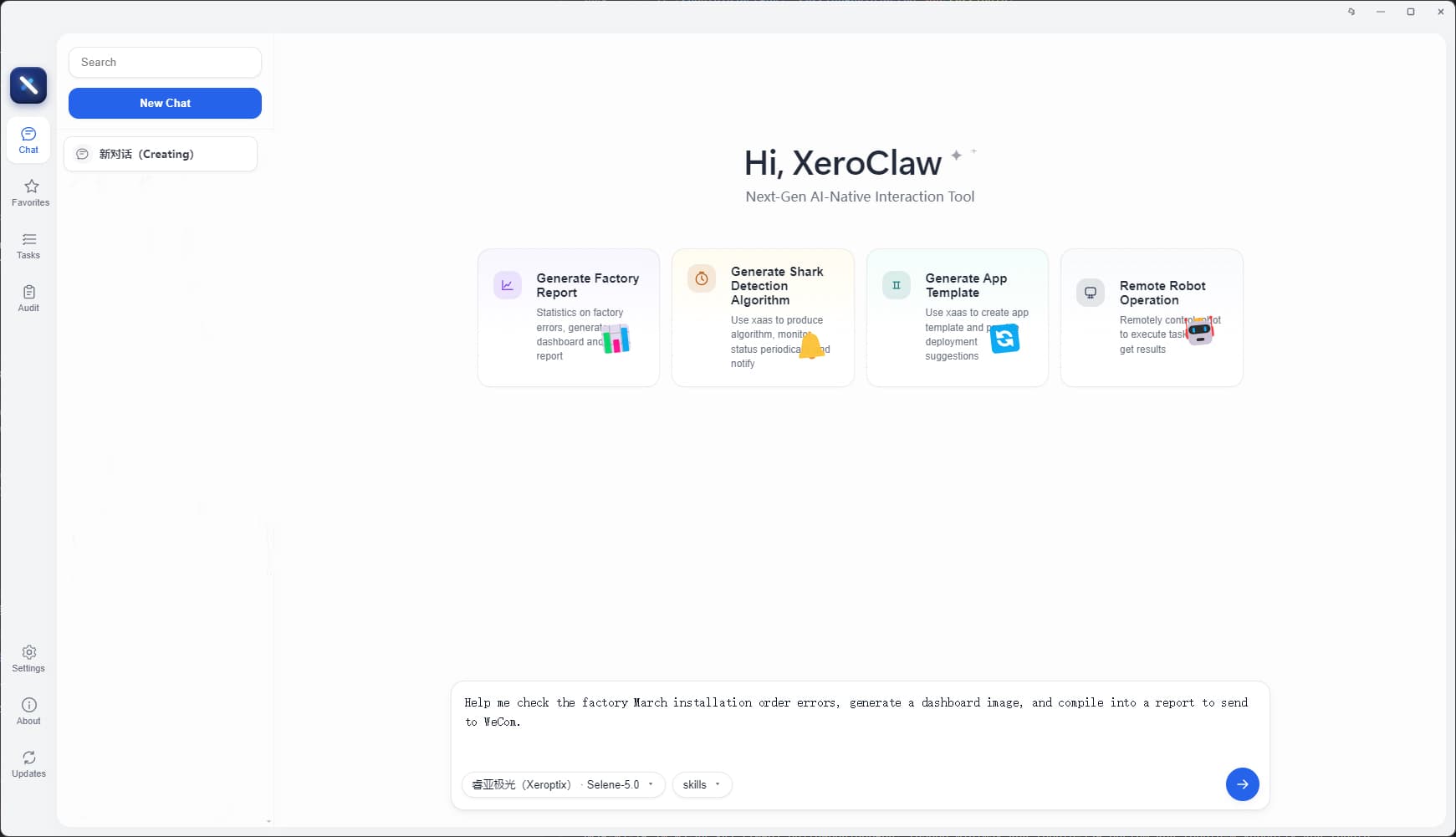Click the XeroClaw app logo icon
Image resolution: width=1456 pixels, height=837 pixels.
28,85
